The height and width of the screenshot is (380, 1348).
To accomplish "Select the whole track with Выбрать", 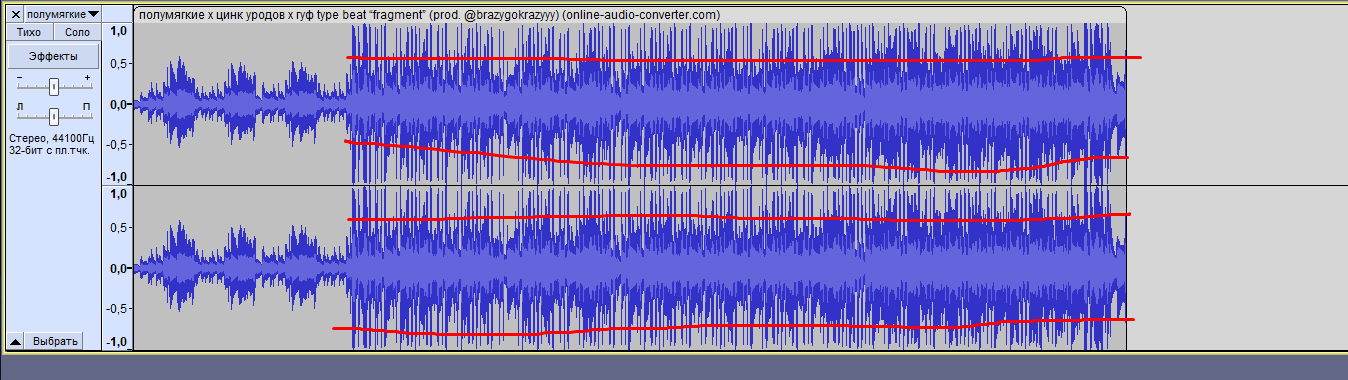I will click(55, 341).
